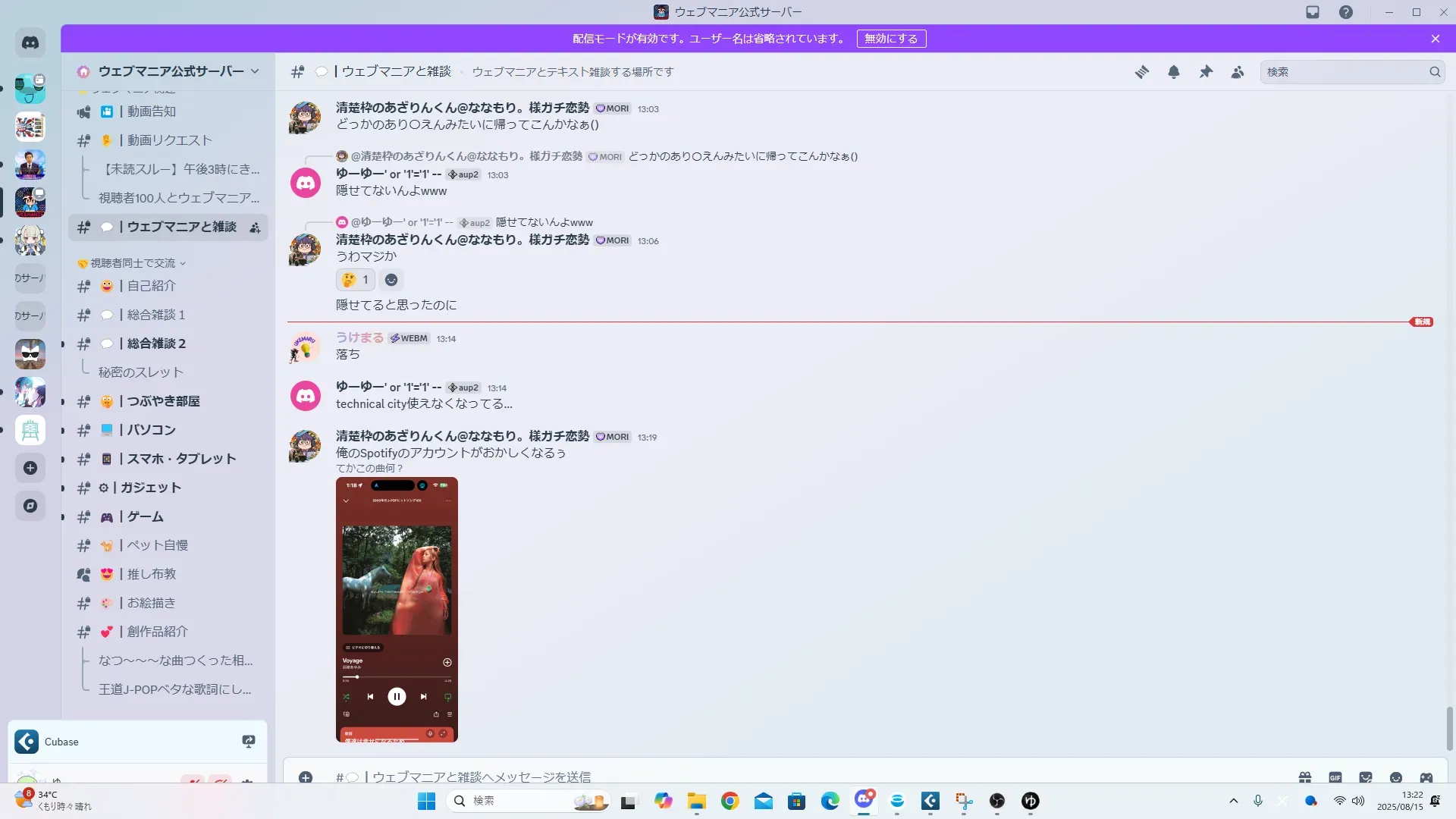
Task: Toggle the member list icon
Action: pyautogui.click(x=1237, y=72)
